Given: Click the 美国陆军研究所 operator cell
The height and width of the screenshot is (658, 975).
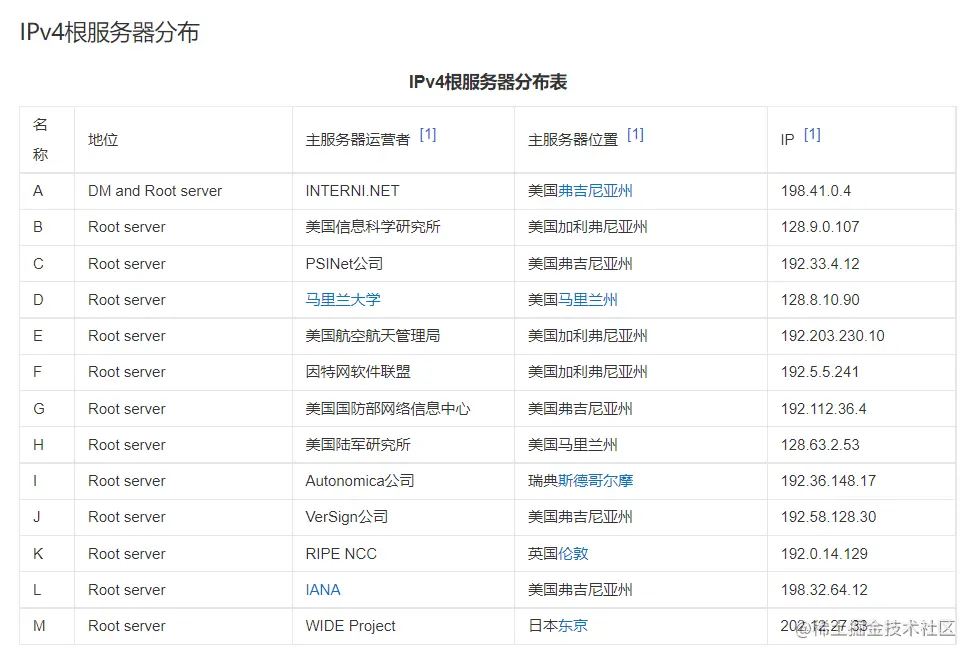Looking at the screenshot, I should (404, 445).
